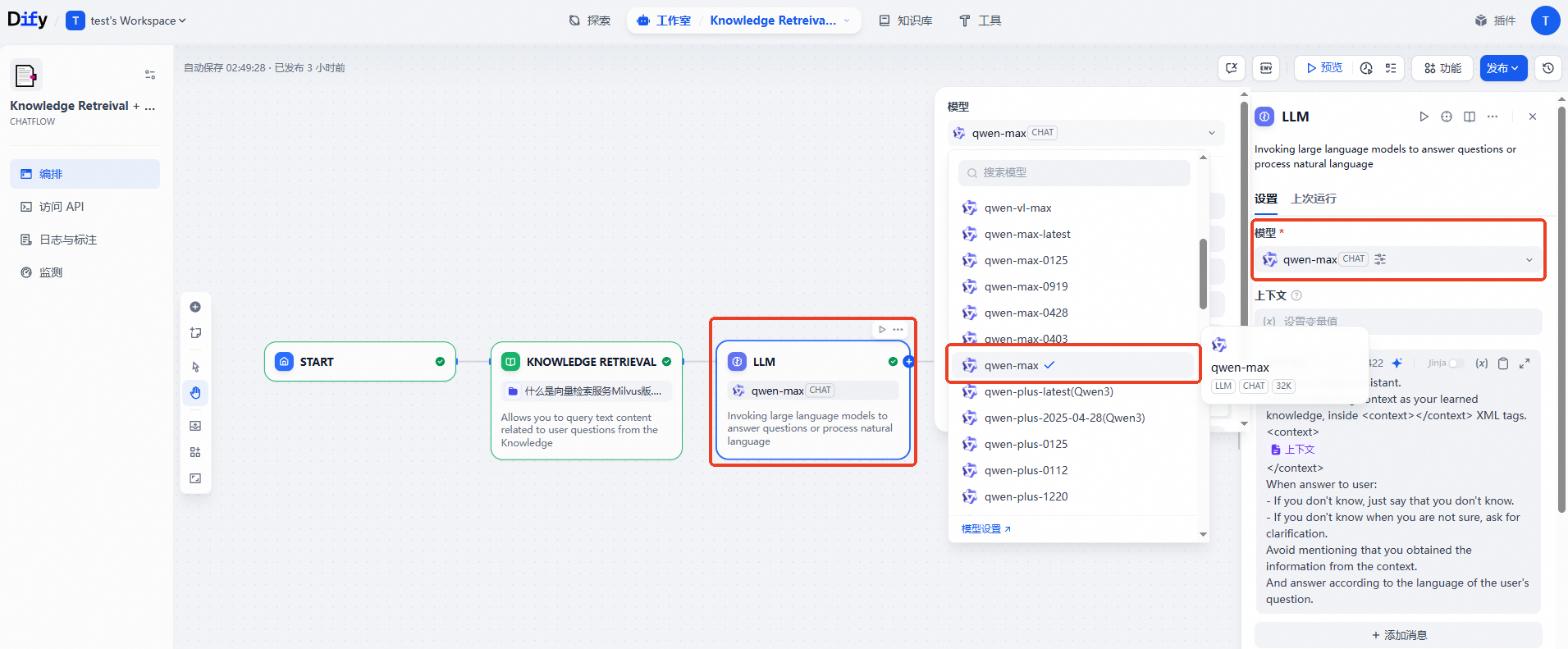1568x649 pixels.
Task: Open the ENV environment variables button
Action: pyautogui.click(x=1266, y=68)
